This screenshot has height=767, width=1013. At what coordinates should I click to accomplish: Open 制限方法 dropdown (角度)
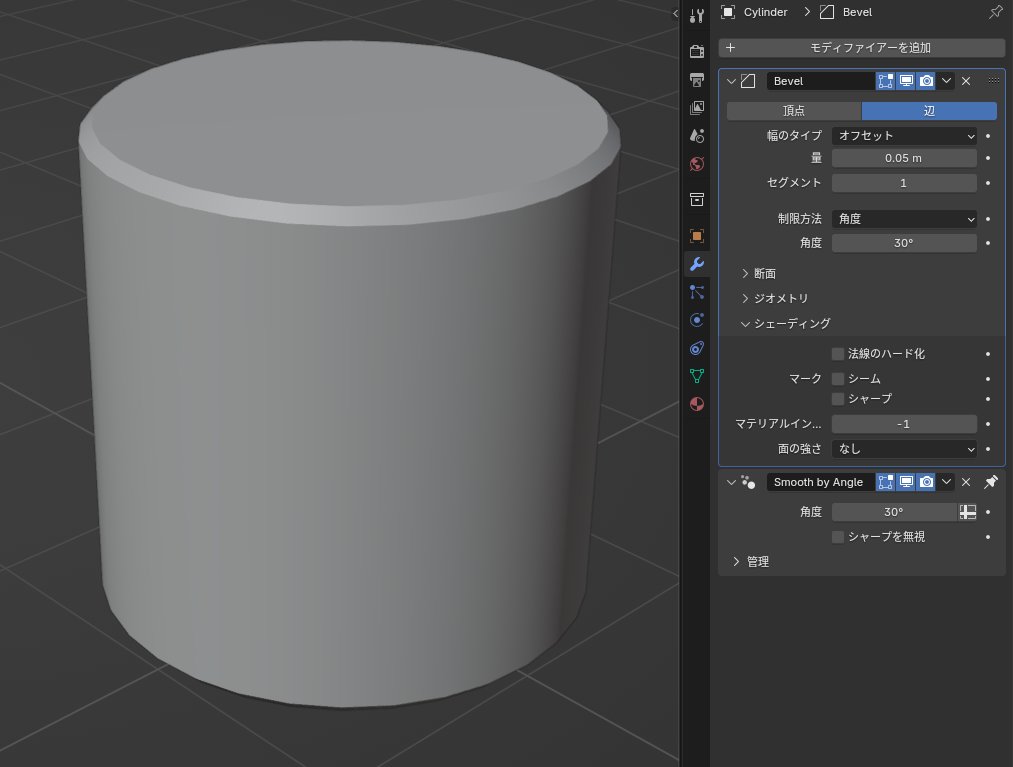click(x=904, y=219)
